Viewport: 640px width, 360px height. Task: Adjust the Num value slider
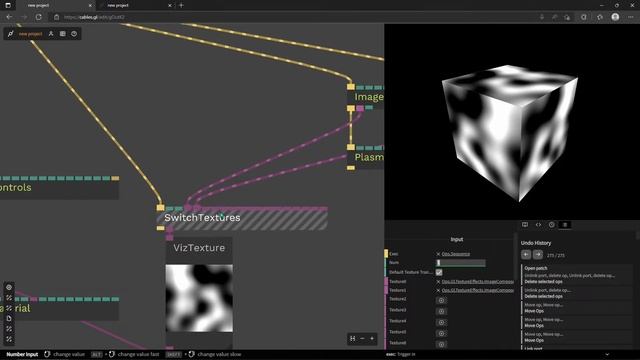pyautogui.click(x=461, y=263)
